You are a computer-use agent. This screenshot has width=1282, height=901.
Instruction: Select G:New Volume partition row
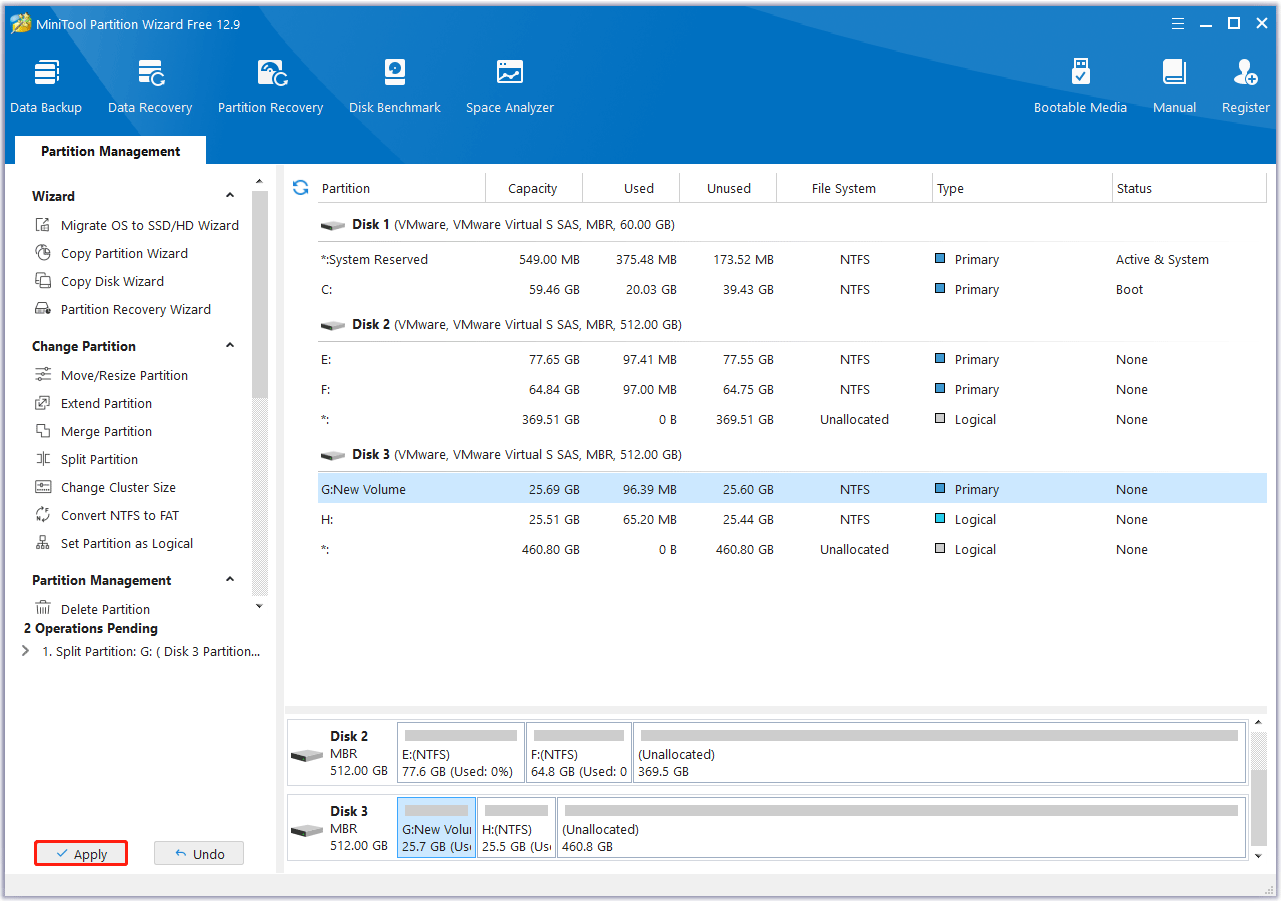792,490
